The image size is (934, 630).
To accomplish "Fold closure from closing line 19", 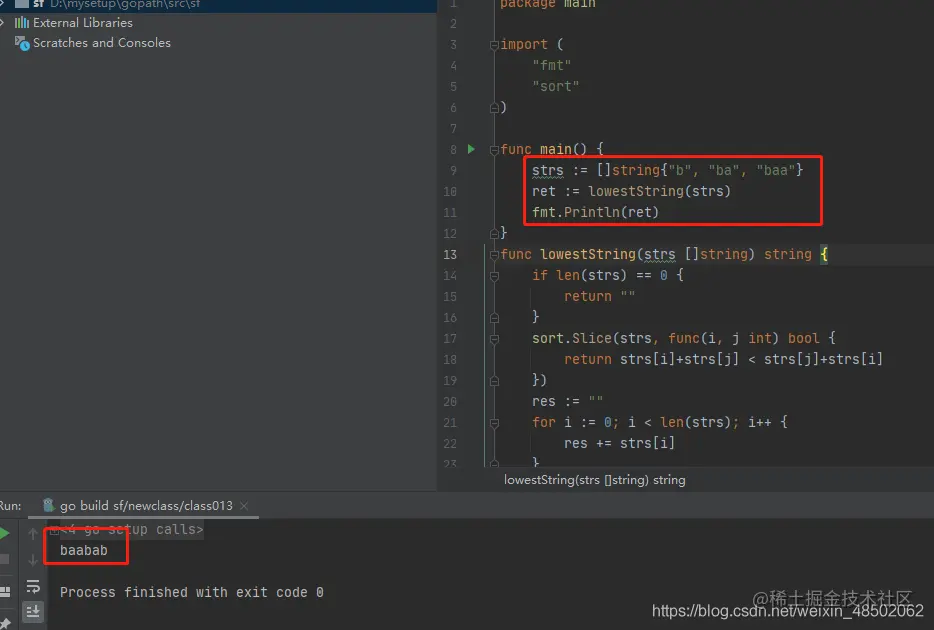I will pyautogui.click(x=494, y=381).
